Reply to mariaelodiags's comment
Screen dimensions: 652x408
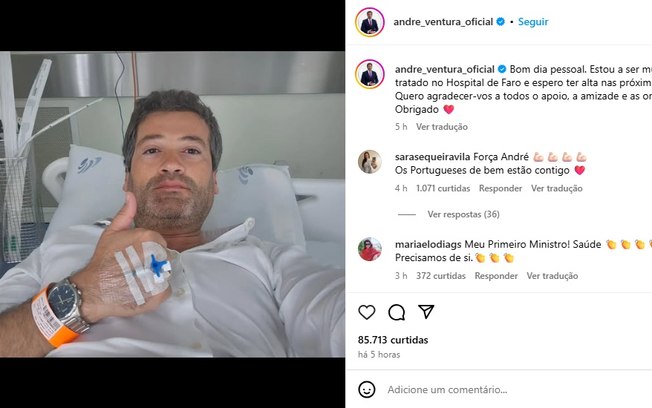(x=496, y=276)
